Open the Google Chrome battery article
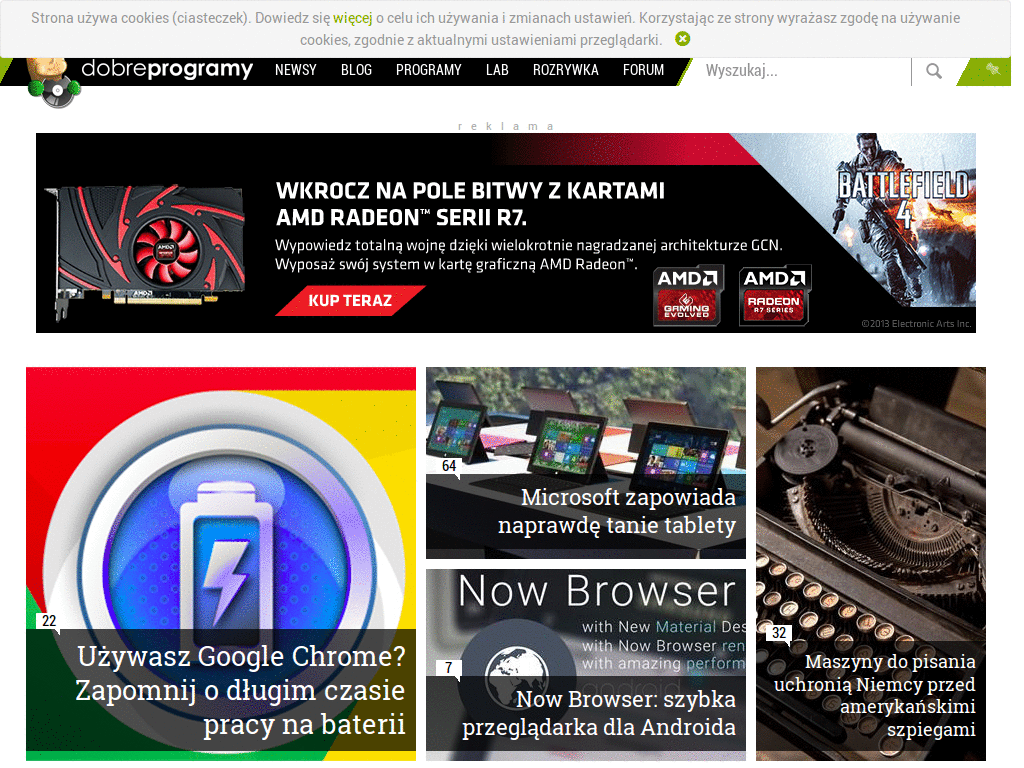 pyautogui.click(x=221, y=560)
